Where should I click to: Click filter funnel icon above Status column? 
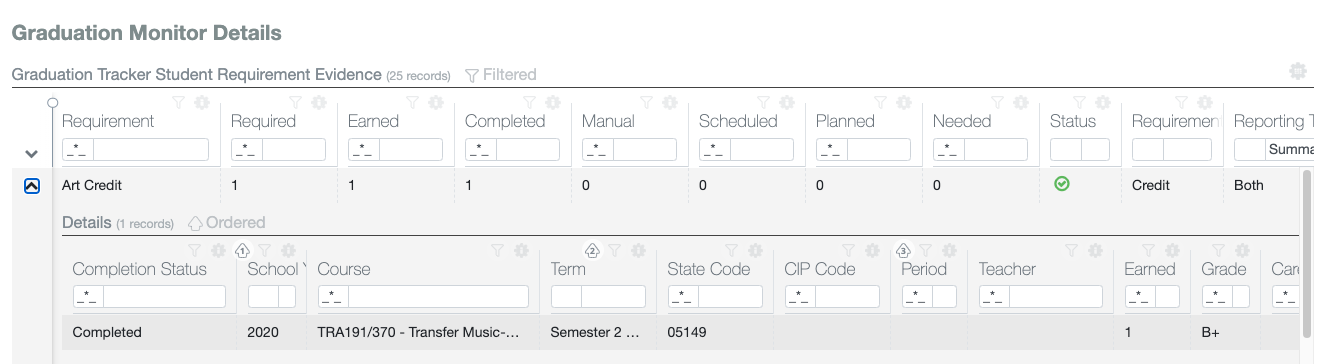[x=1080, y=102]
